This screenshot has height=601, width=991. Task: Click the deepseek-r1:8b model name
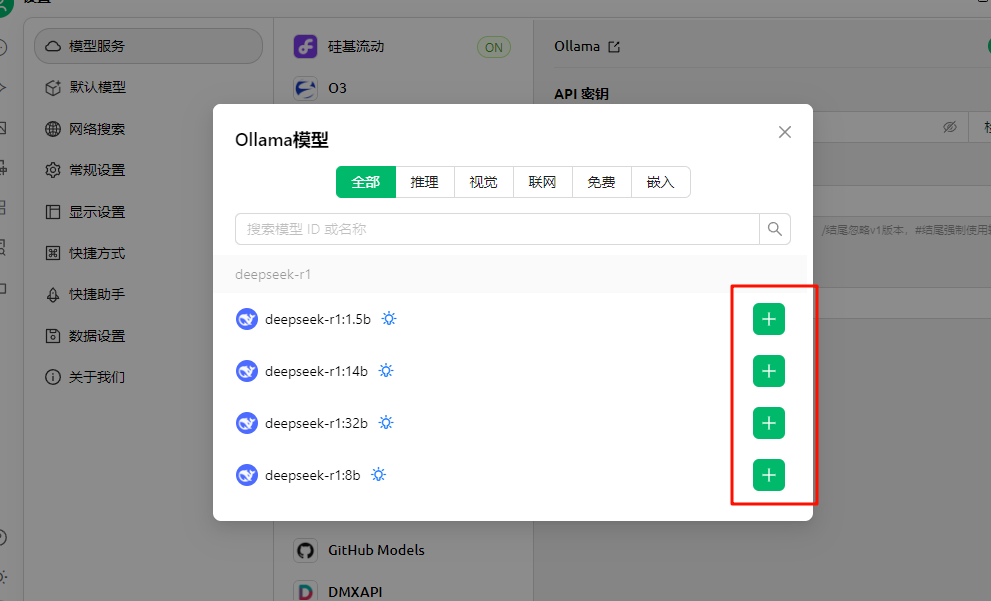tap(313, 475)
